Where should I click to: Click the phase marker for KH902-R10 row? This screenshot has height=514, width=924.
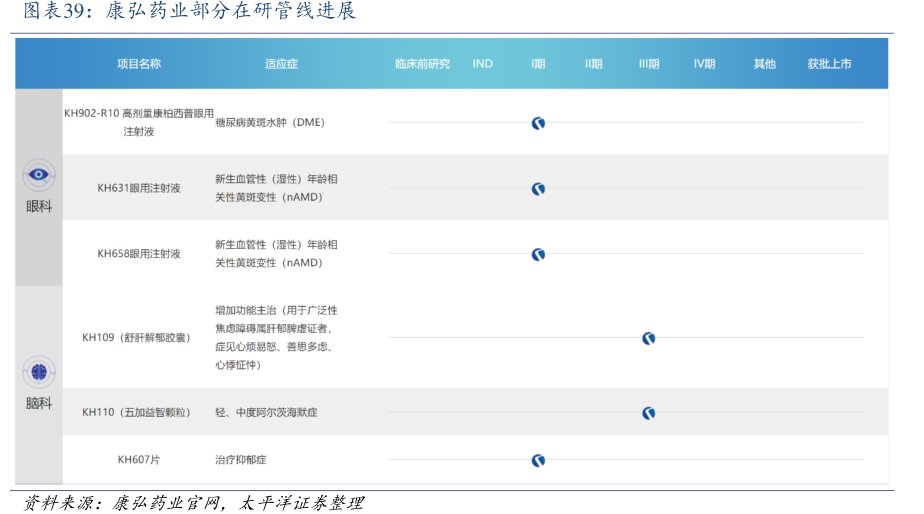coord(538,123)
